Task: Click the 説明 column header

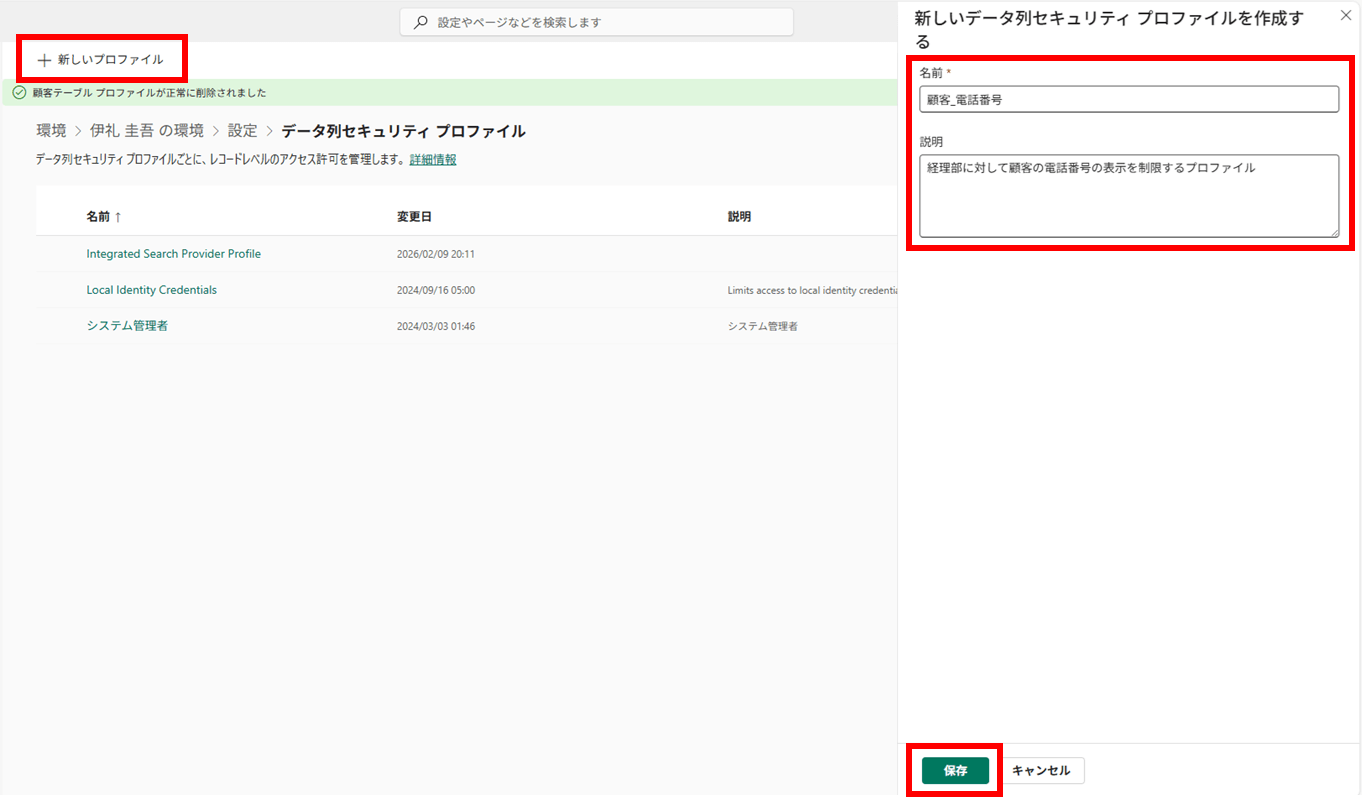Action: (739, 217)
